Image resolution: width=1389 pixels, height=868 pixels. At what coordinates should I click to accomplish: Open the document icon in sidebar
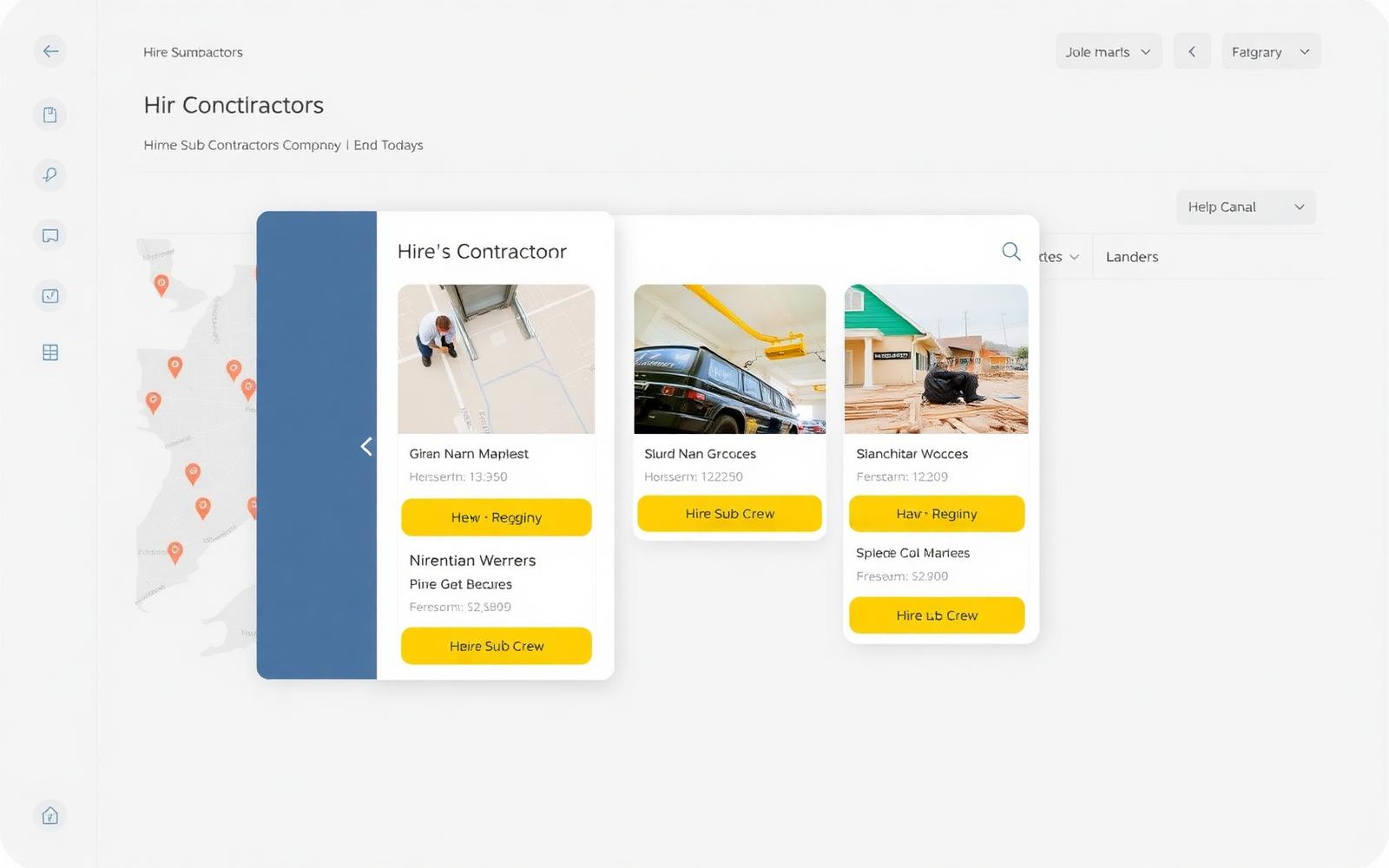pyautogui.click(x=50, y=115)
